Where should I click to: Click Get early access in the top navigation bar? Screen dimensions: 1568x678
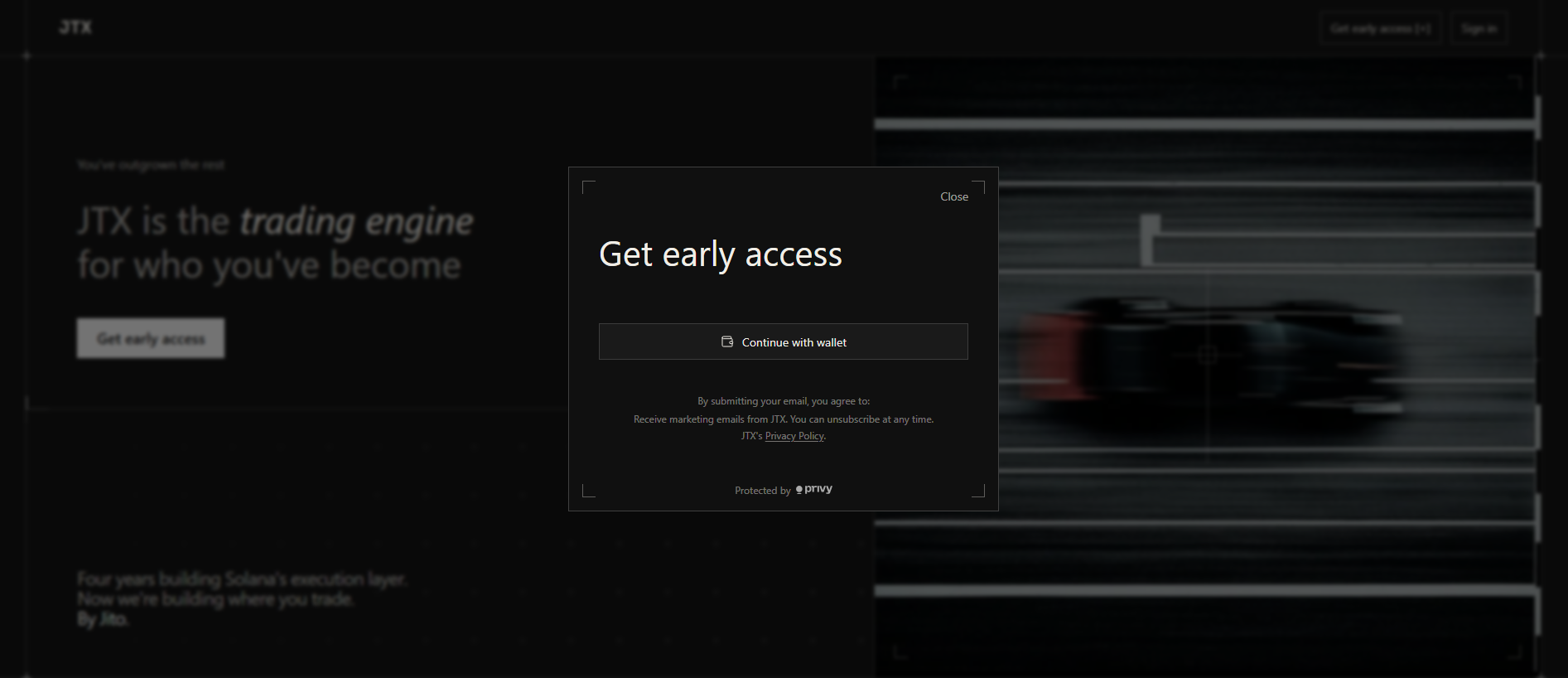pos(1381,28)
